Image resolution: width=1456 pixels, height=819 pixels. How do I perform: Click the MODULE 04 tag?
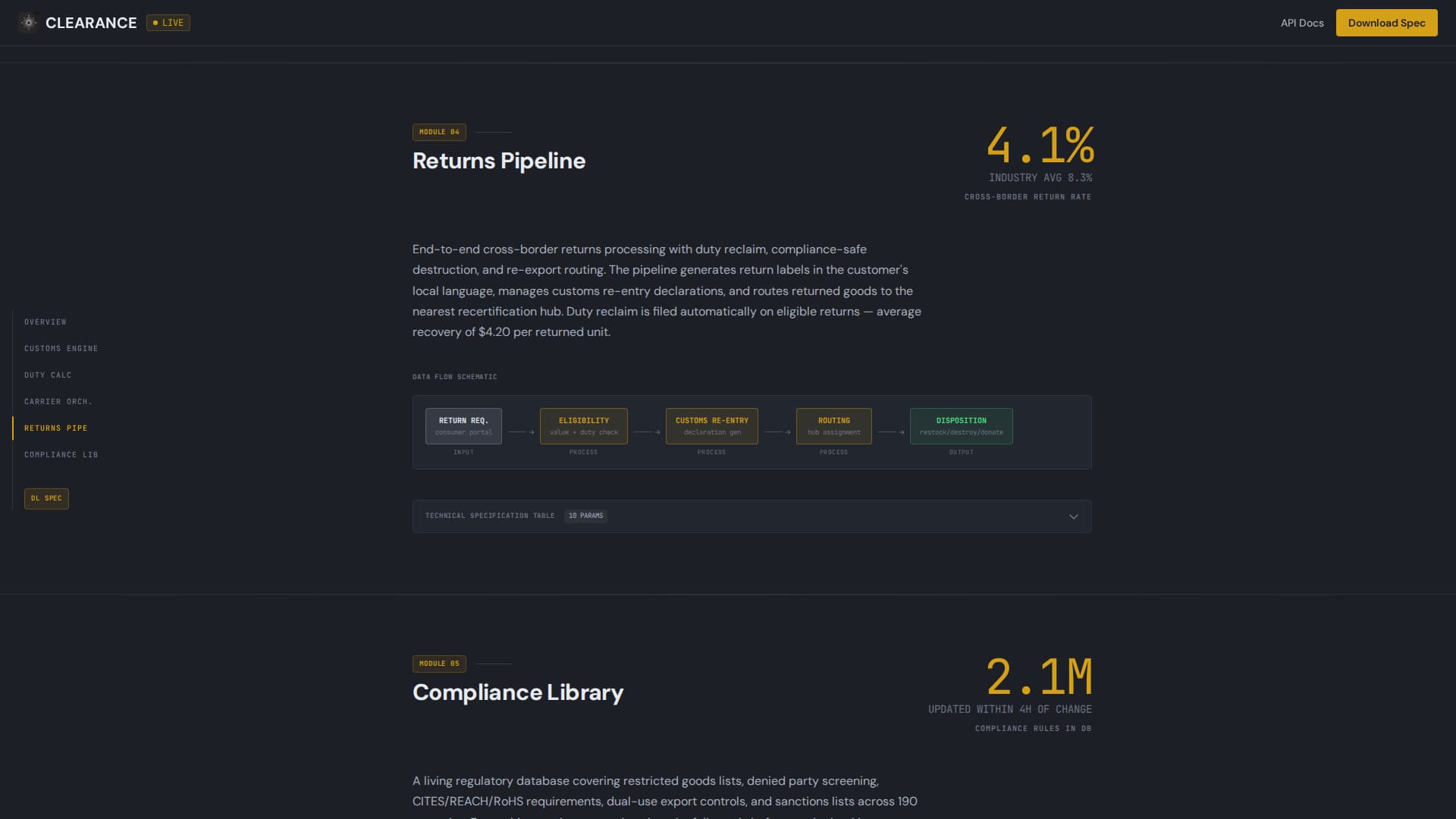click(439, 132)
